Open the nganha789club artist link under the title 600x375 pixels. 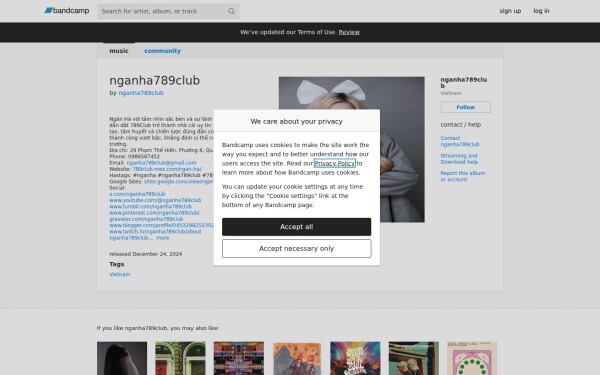(141, 93)
